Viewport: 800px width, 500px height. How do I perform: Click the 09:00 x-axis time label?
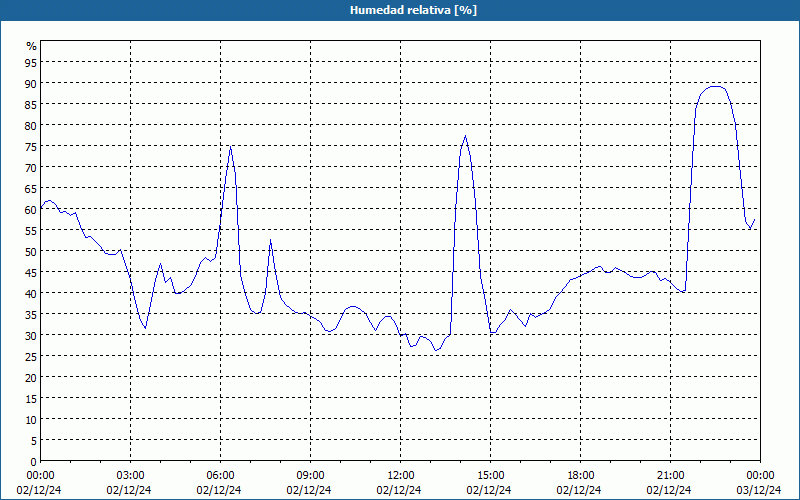(311, 476)
